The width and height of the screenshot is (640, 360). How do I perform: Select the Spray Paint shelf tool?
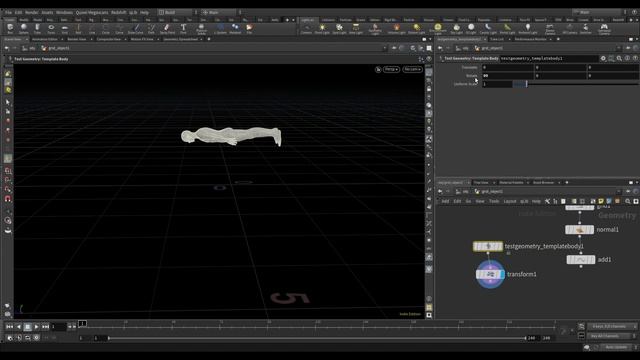pos(167,29)
